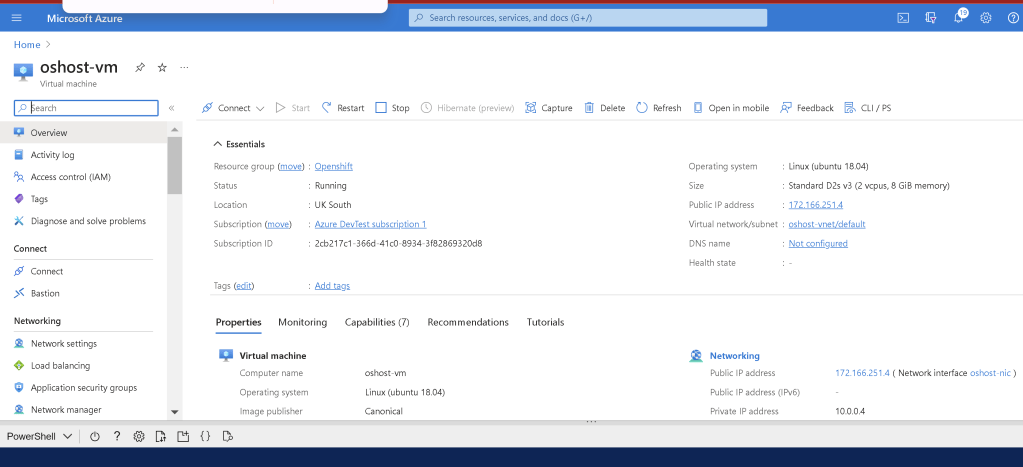This screenshot has width=1023, height=467.
Task: Go to Home breadcrumb
Action: pyautogui.click(x=27, y=45)
